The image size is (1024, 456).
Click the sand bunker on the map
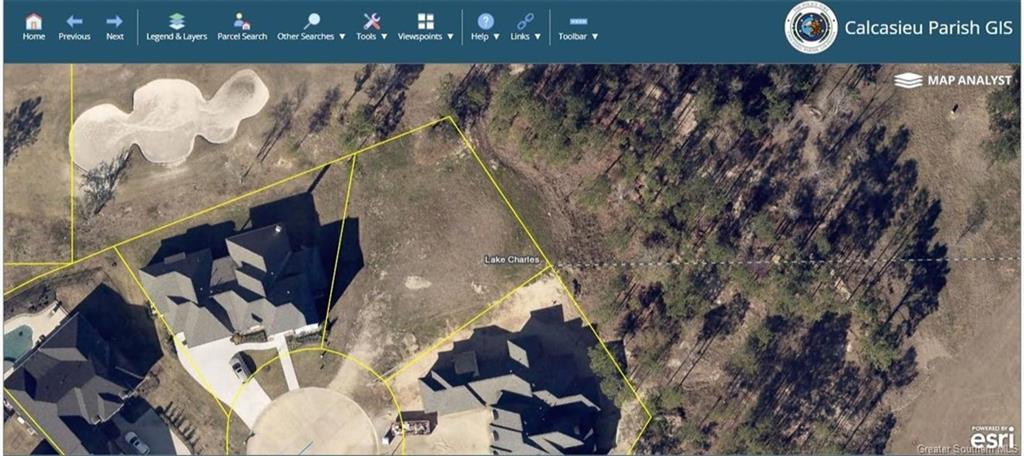[x=165, y=120]
